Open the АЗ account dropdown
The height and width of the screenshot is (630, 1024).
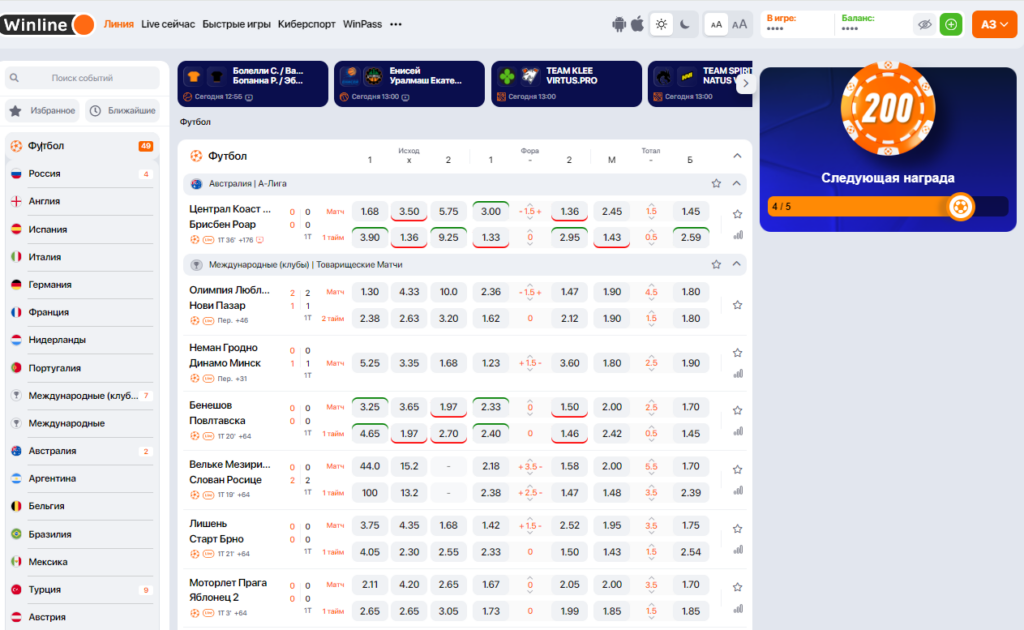click(x=994, y=25)
